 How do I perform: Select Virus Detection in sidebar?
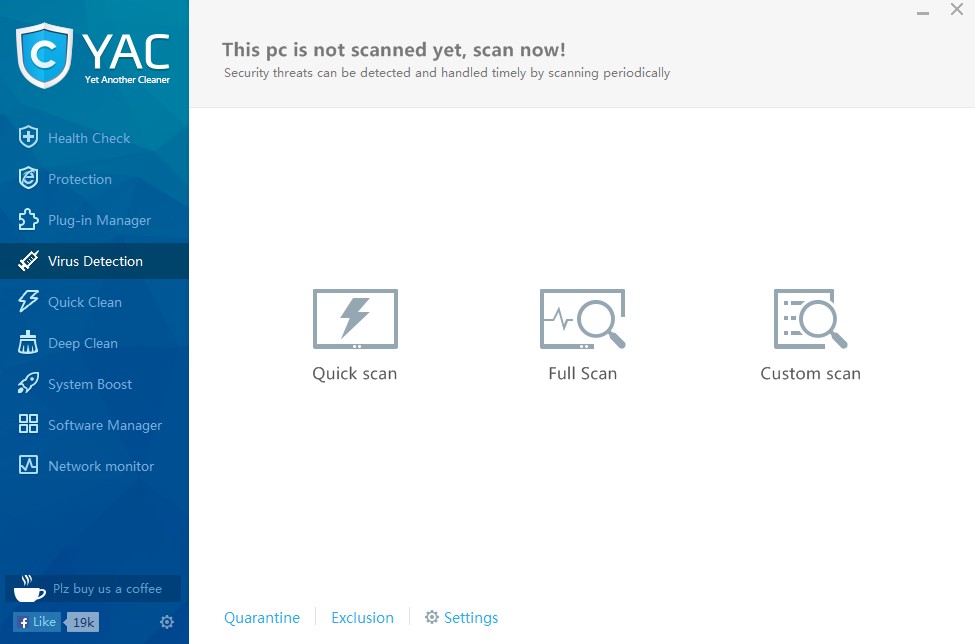[95, 261]
